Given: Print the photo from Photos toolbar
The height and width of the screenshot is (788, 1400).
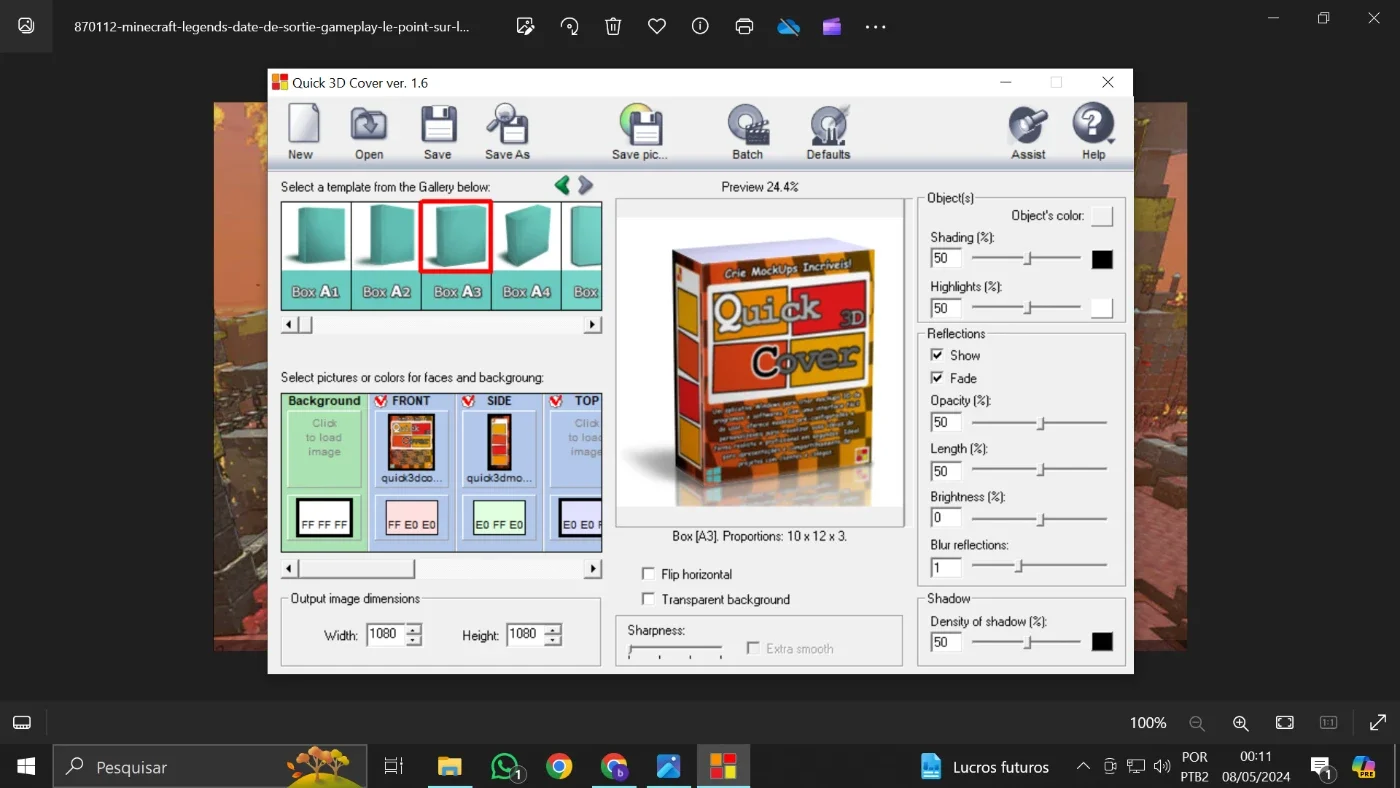Looking at the screenshot, I should (x=744, y=27).
